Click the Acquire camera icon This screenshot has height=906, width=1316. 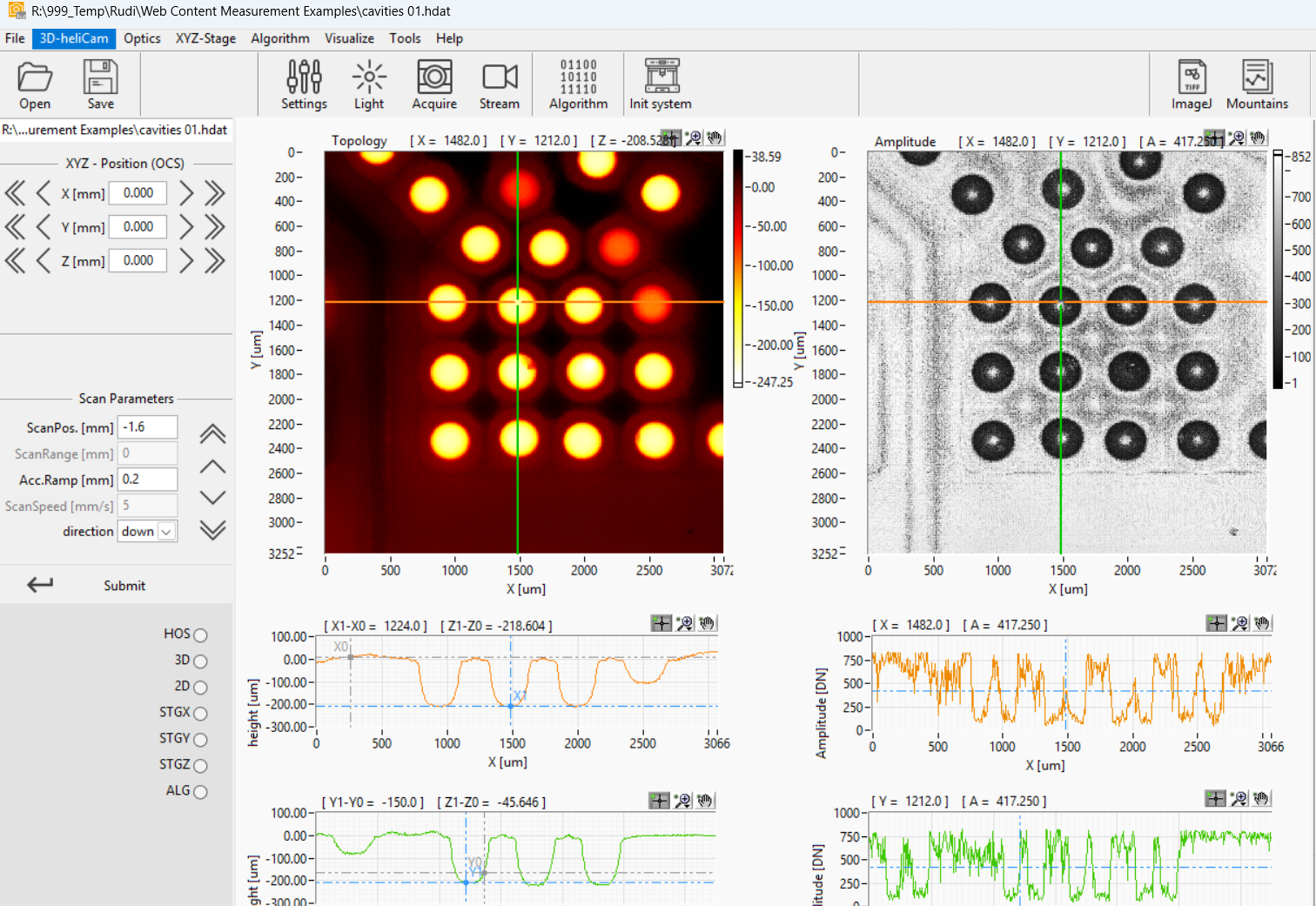(434, 78)
